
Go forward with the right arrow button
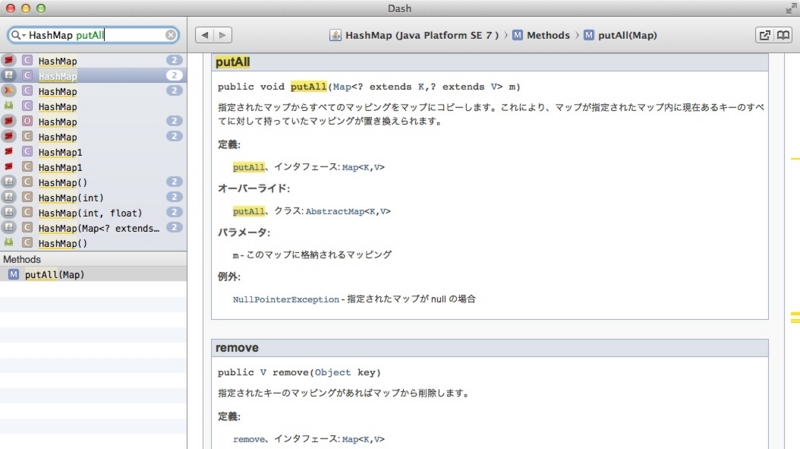tap(223, 35)
